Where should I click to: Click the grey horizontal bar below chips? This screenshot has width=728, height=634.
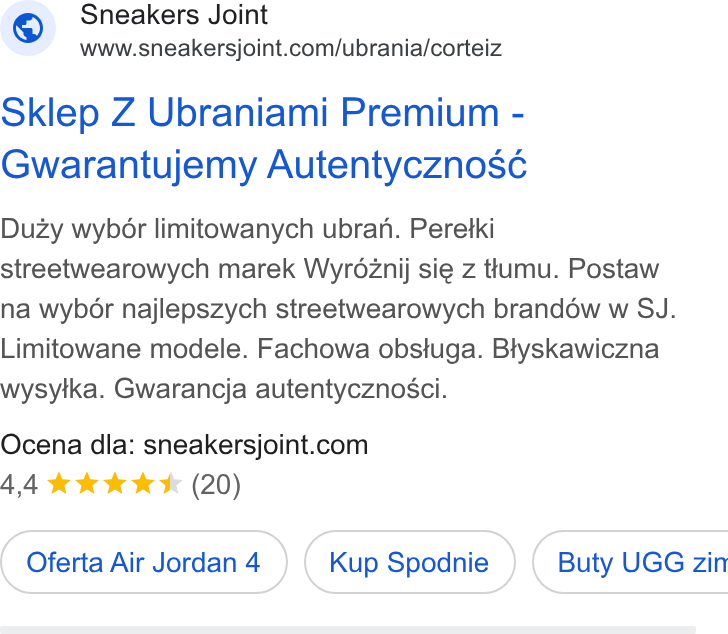pos(348,630)
